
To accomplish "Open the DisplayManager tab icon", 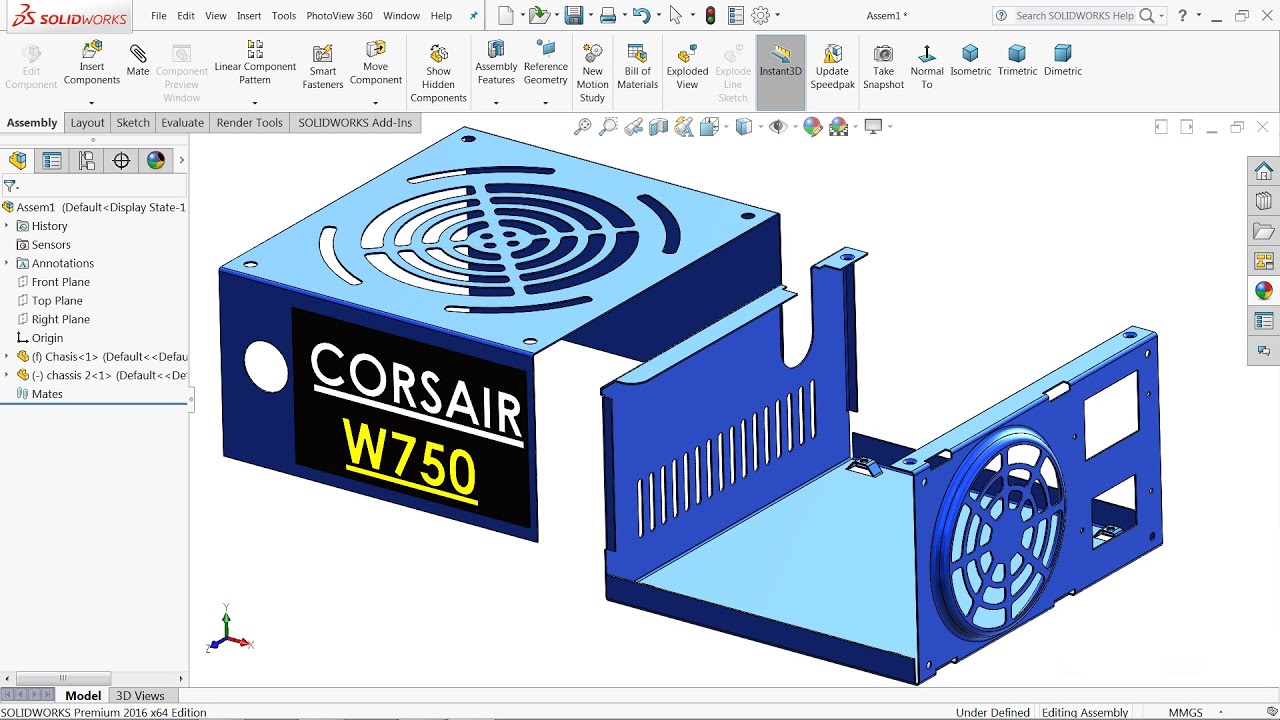I will (155, 160).
